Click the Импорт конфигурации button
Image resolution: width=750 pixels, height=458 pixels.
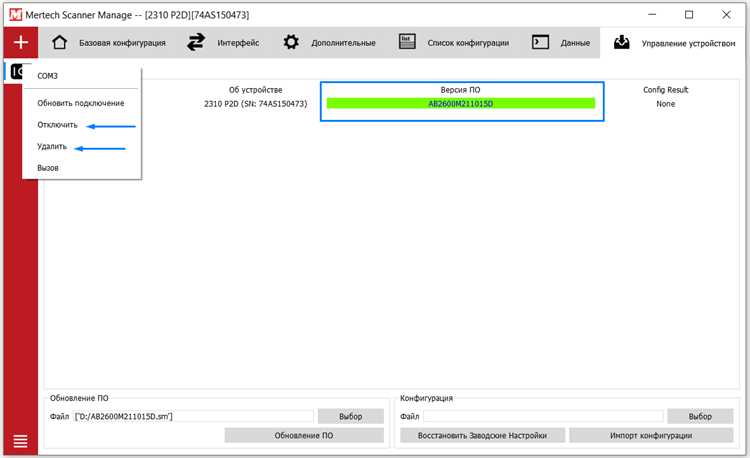[651, 436]
